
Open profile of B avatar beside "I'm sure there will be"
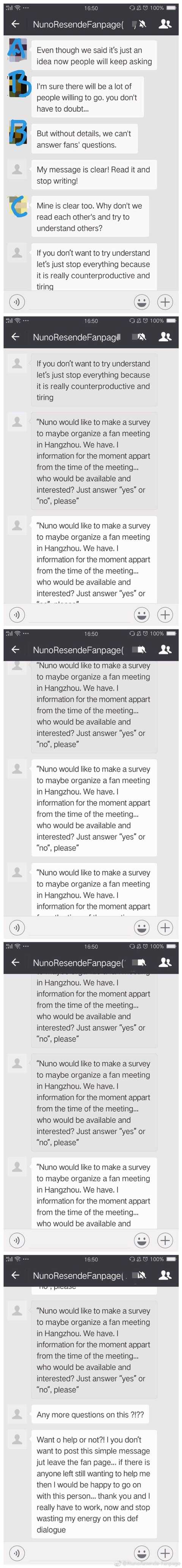(17, 86)
